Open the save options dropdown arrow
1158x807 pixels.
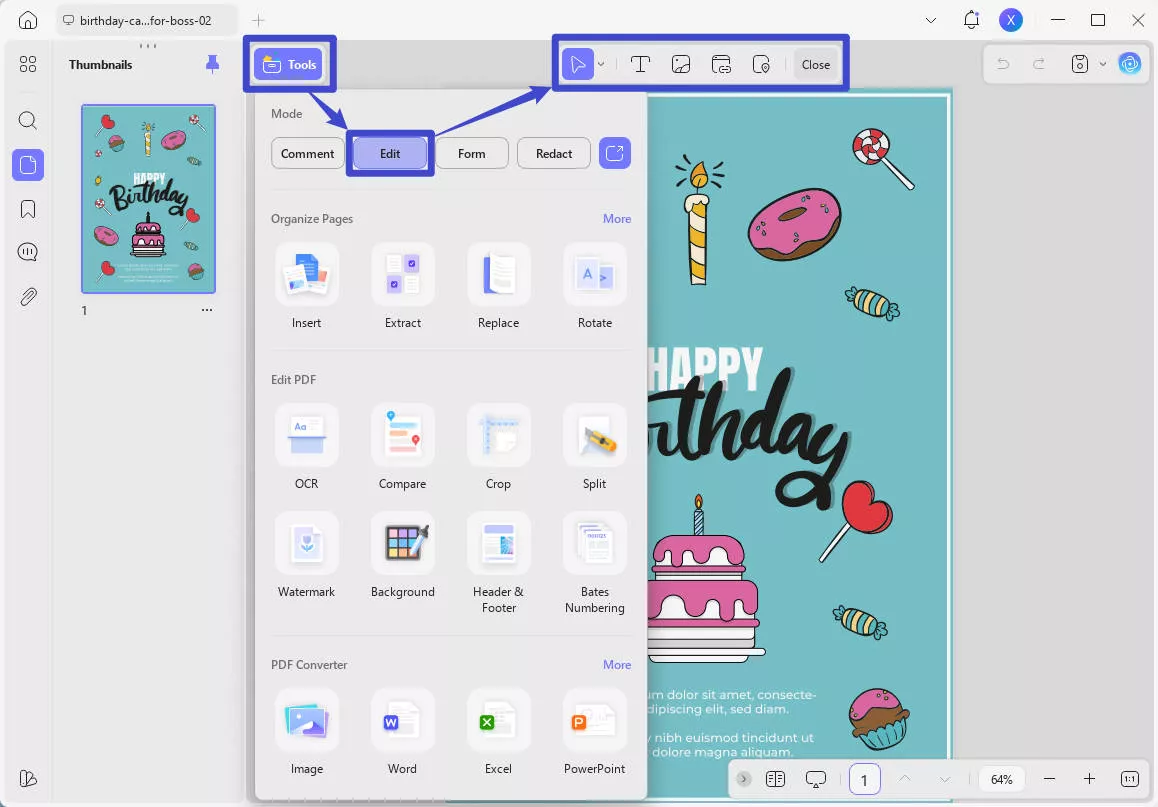(1103, 64)
